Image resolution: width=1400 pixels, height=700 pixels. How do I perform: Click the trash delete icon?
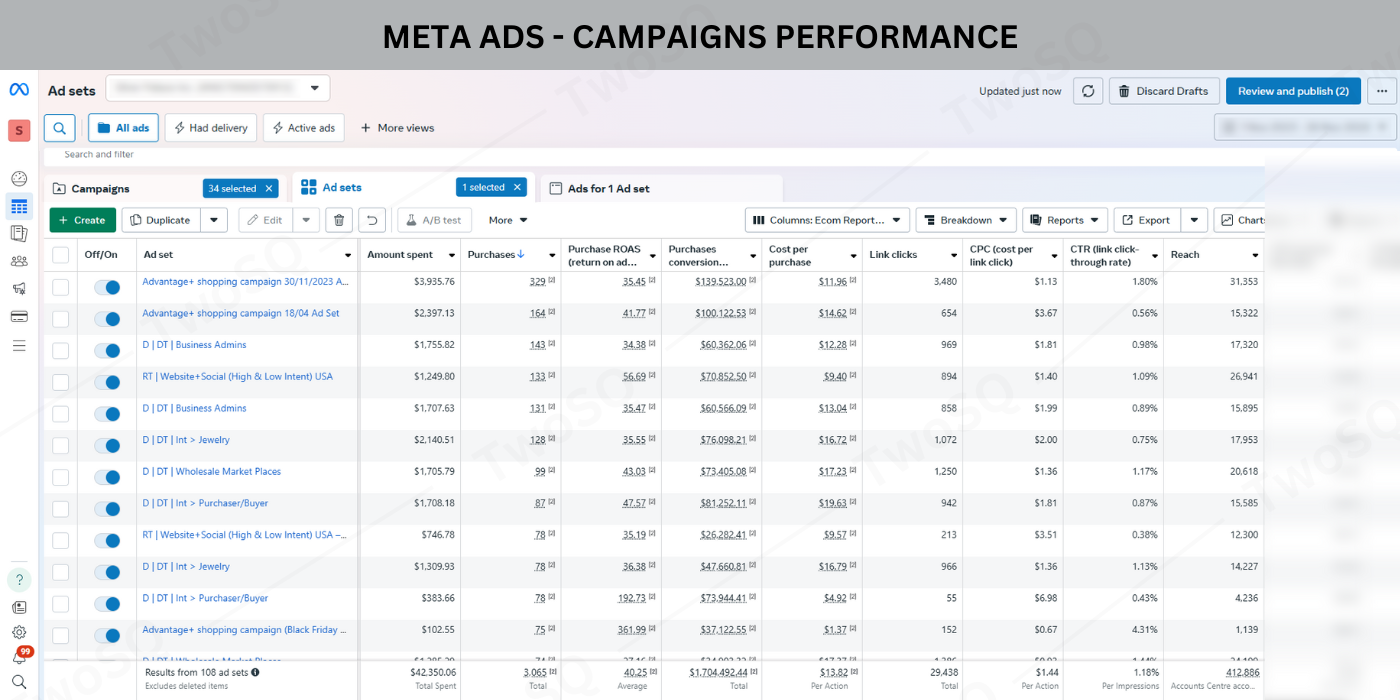coord(339,220)
